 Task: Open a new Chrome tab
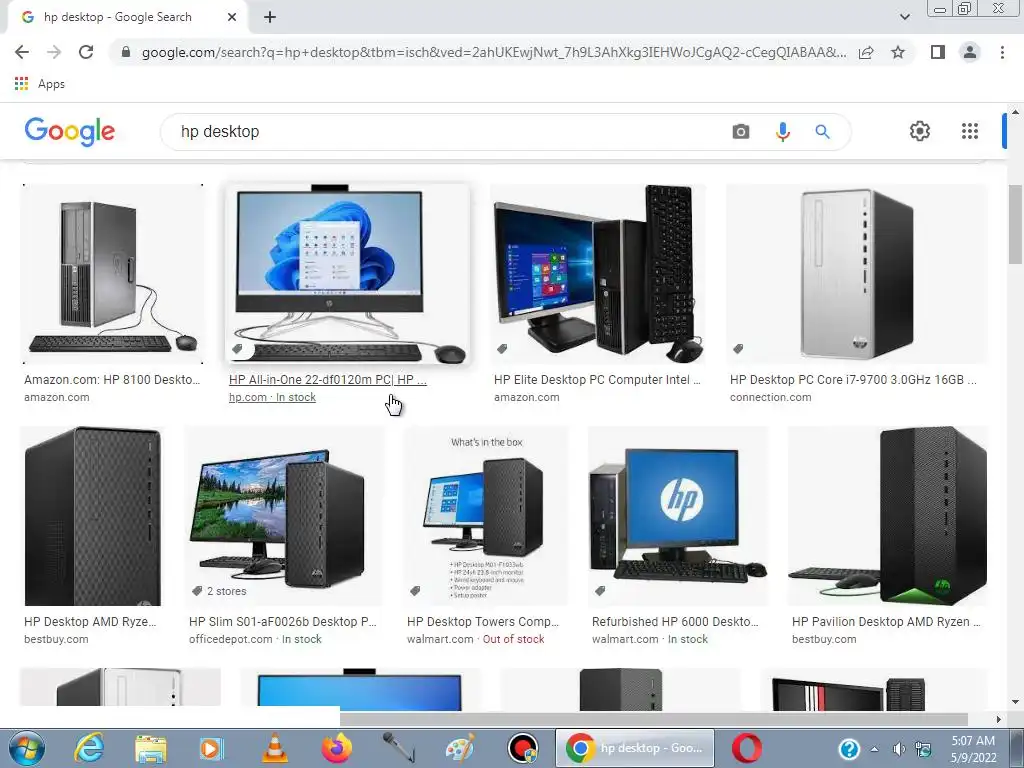point(270,18)
